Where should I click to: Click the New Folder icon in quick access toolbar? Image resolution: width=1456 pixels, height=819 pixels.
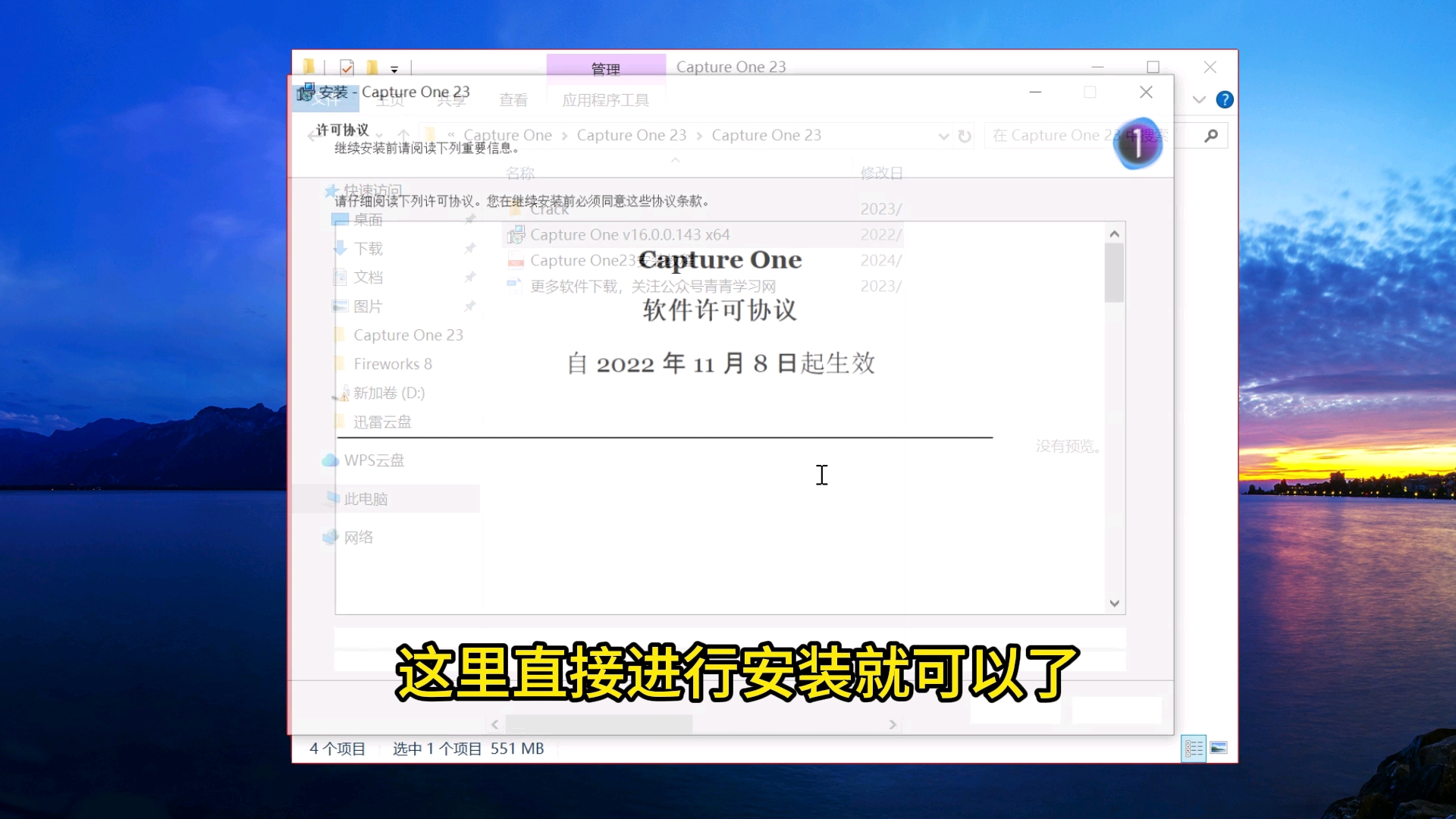point(372,67)
